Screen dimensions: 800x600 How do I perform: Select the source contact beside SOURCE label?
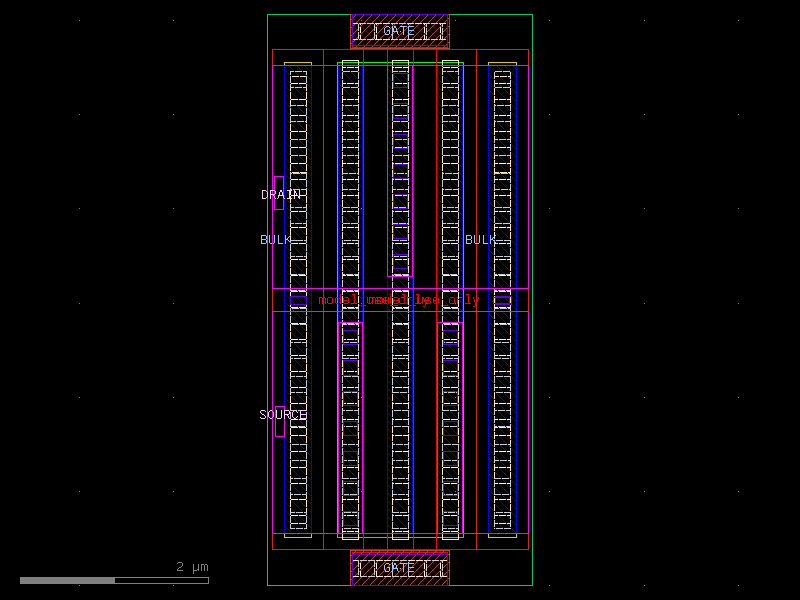pos(280,427)
